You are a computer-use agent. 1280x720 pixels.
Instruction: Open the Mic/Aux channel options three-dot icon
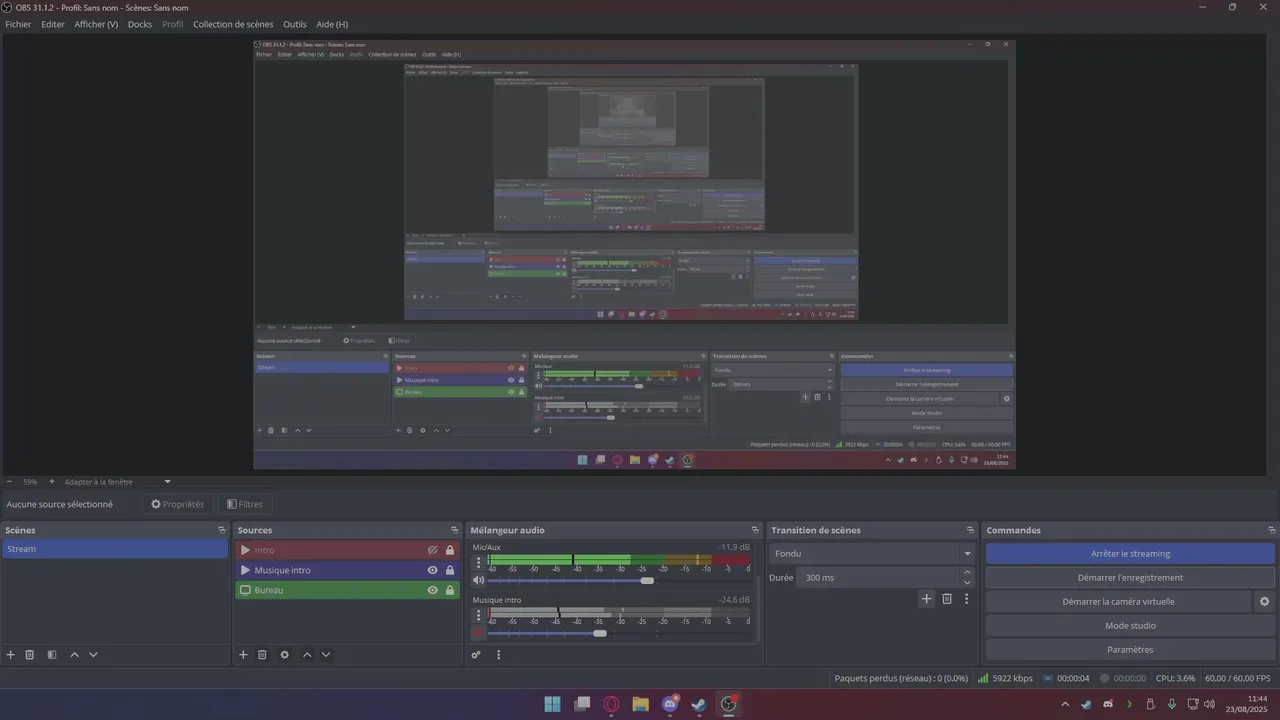pyautogui.click(x=478, y=563)
